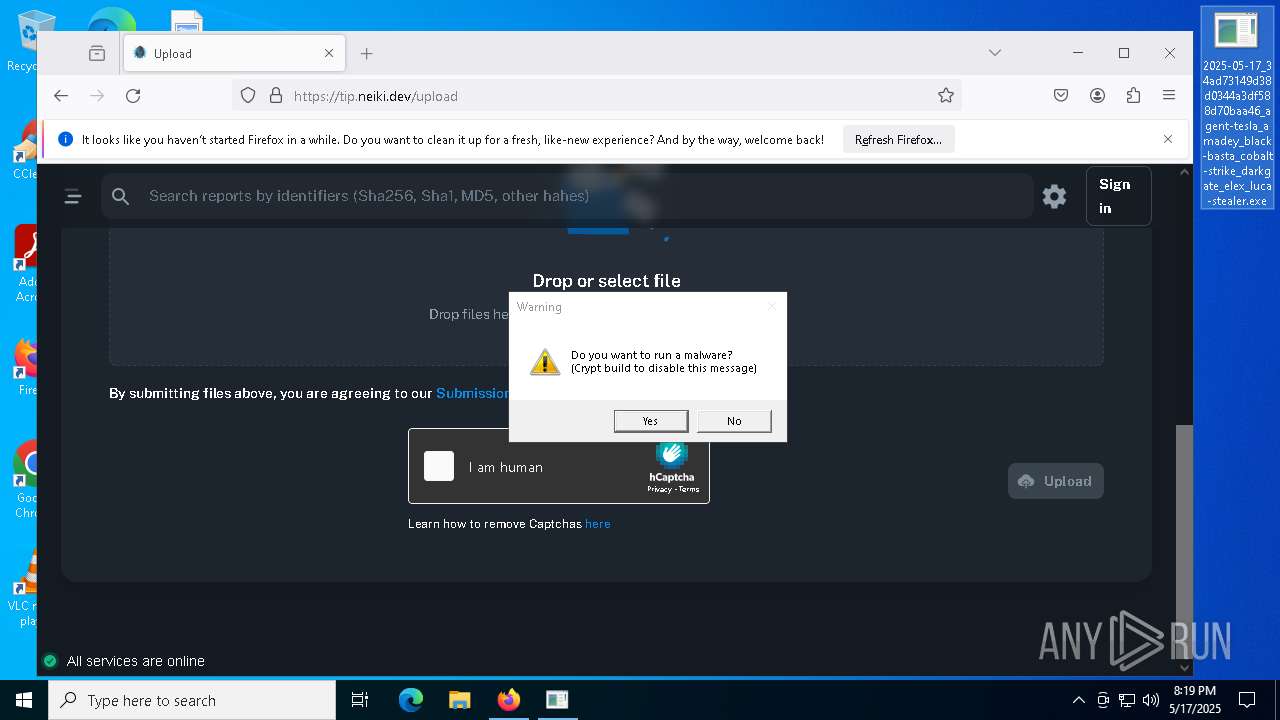
Task: Open the Extensions puzzle icon
Action: tap(1133, 96)
